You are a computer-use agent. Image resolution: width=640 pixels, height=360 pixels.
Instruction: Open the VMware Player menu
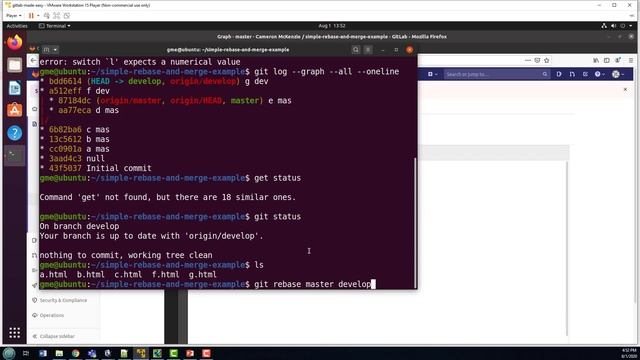click(x=13, y=16)
